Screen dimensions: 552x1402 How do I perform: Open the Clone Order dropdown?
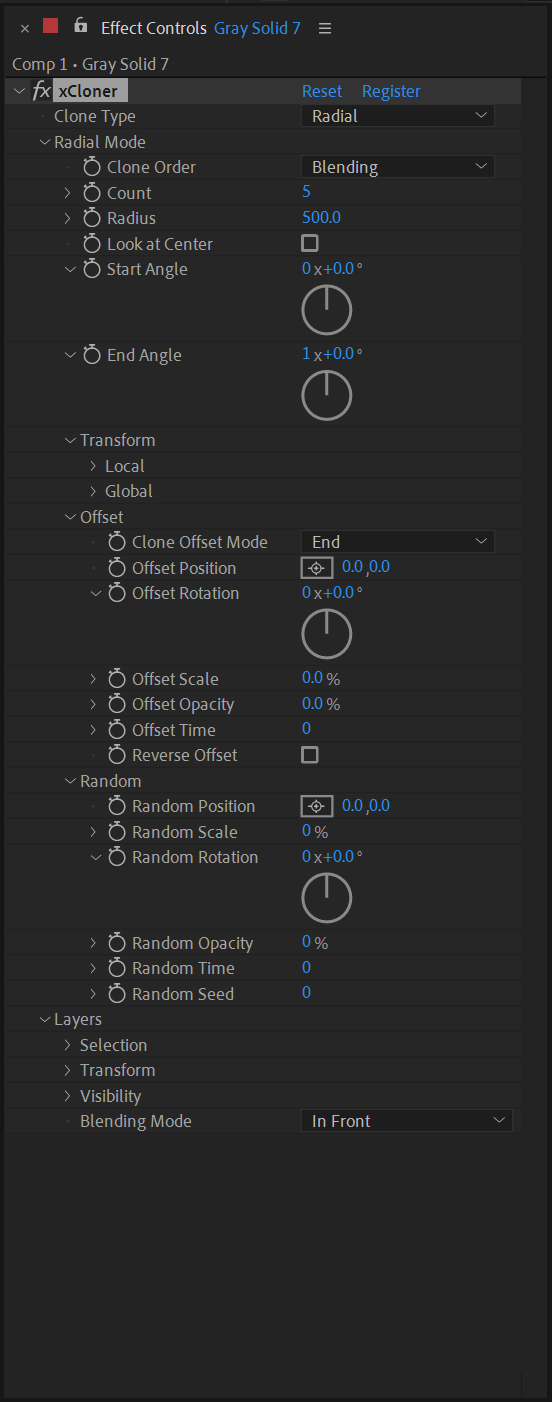[x=398, y=166]
